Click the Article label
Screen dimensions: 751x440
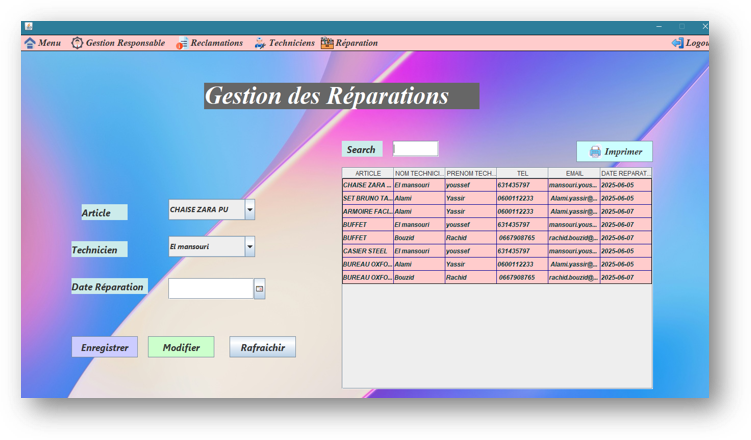104,213
